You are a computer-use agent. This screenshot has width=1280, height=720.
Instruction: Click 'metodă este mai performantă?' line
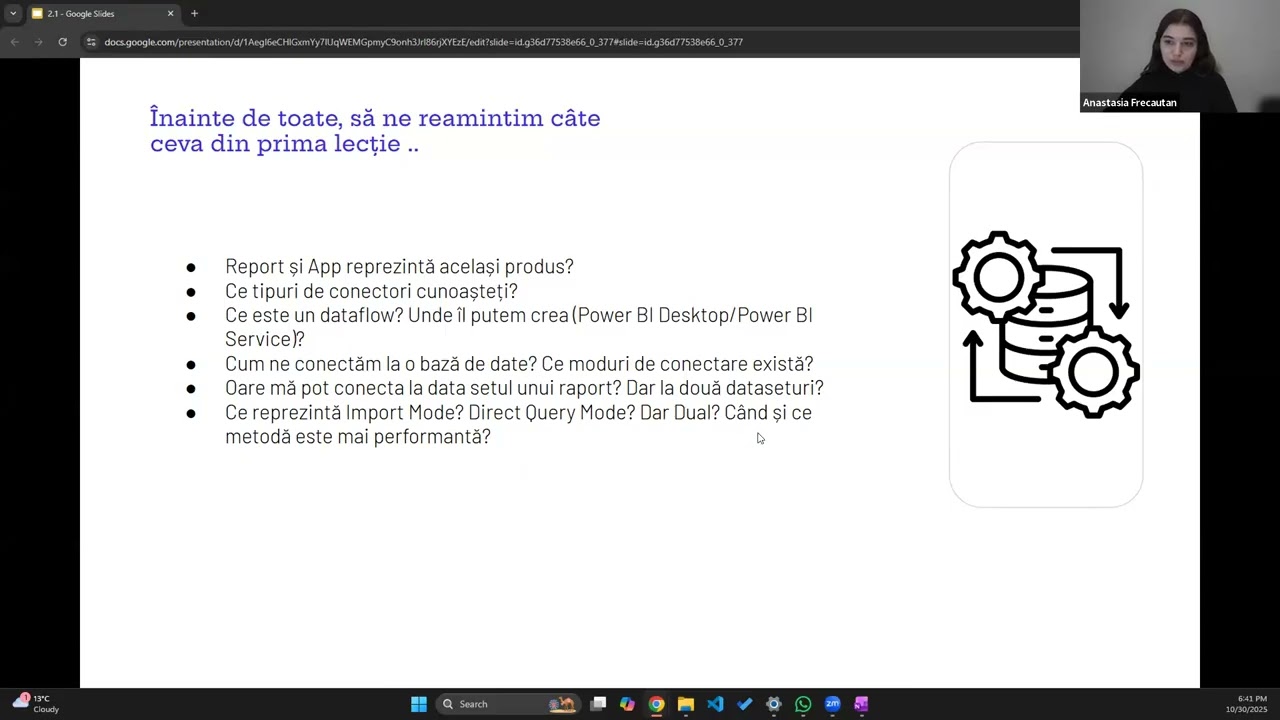(357, 437)
